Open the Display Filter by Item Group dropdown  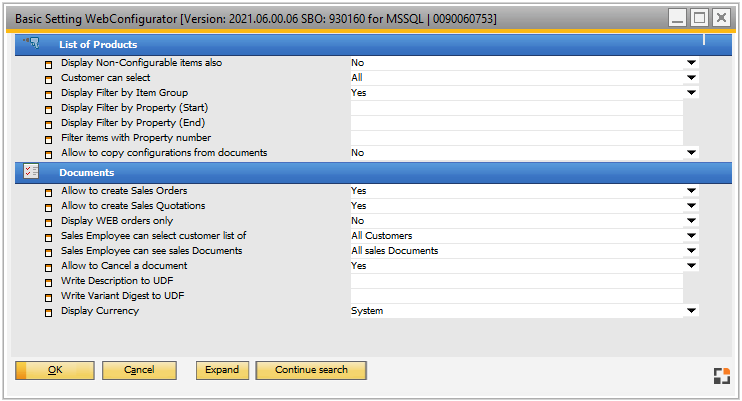[690, 93]
